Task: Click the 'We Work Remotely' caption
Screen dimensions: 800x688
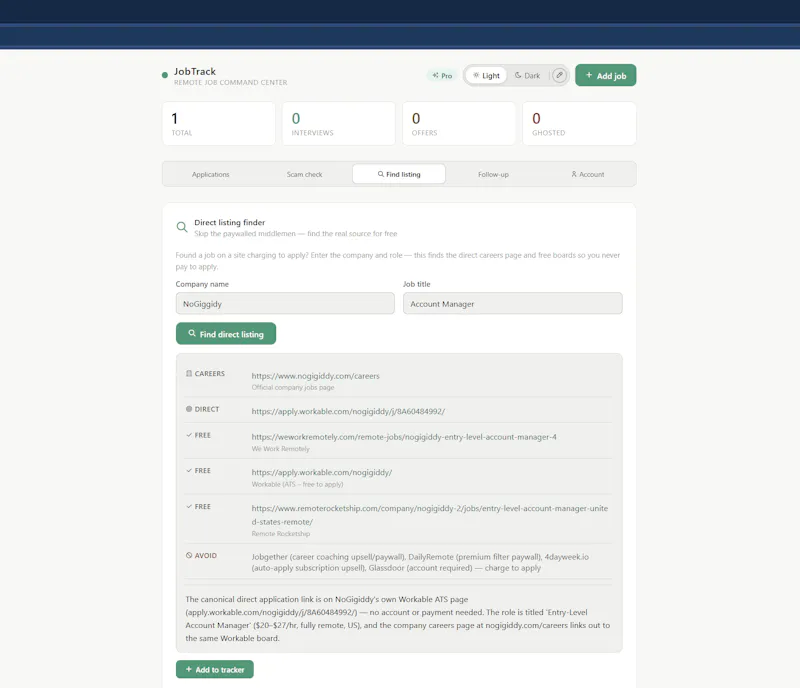Action: point(281,449)
